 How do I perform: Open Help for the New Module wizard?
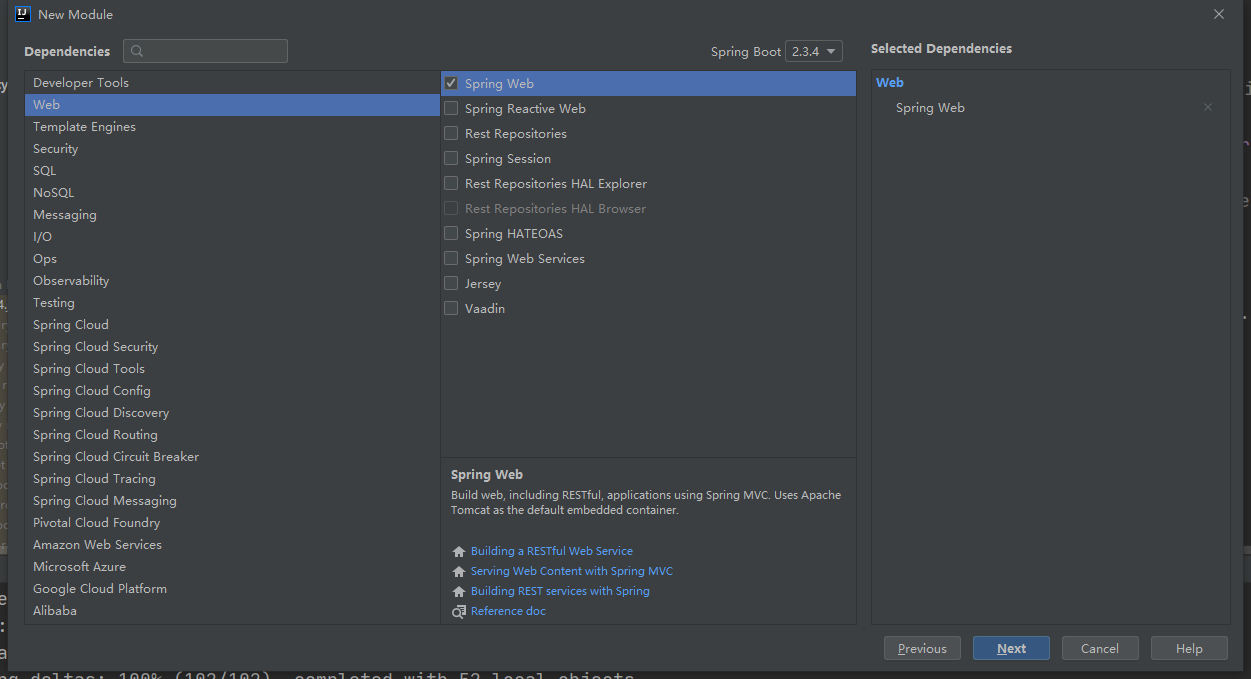(1189, 648)
